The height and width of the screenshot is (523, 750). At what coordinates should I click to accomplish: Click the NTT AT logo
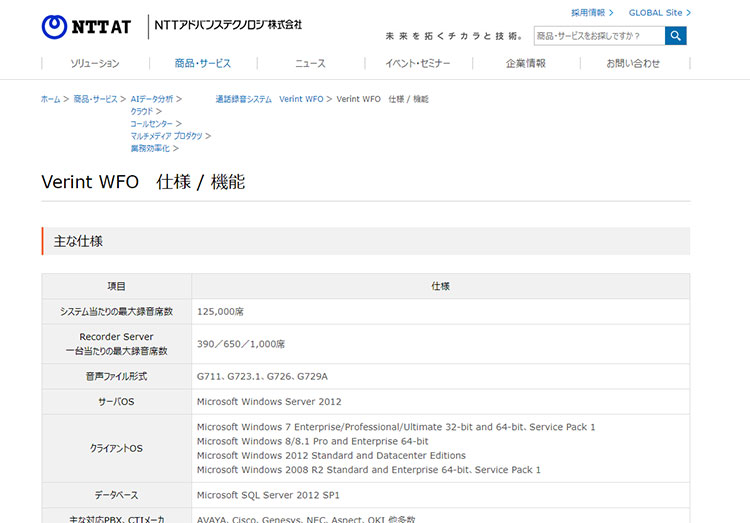86,27
